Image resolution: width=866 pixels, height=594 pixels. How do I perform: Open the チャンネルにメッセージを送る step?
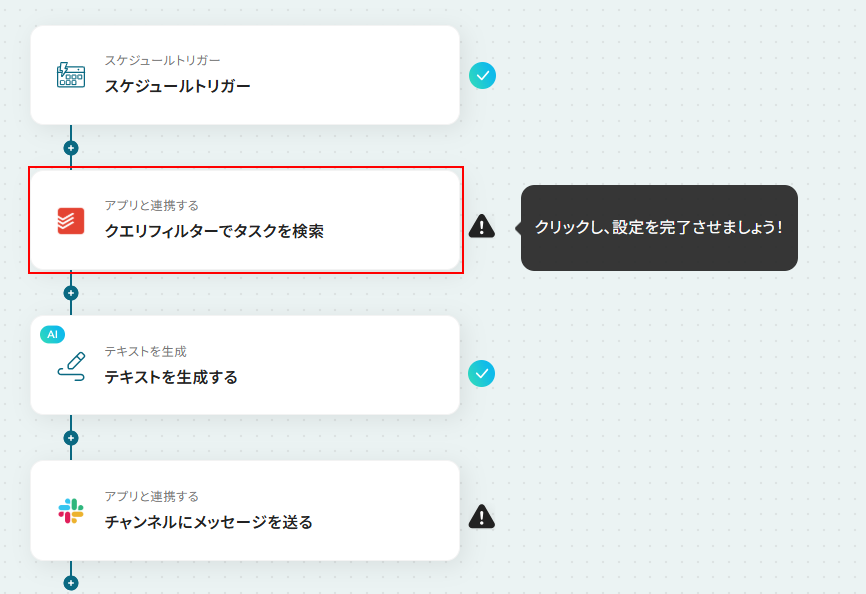click(245, 511)
